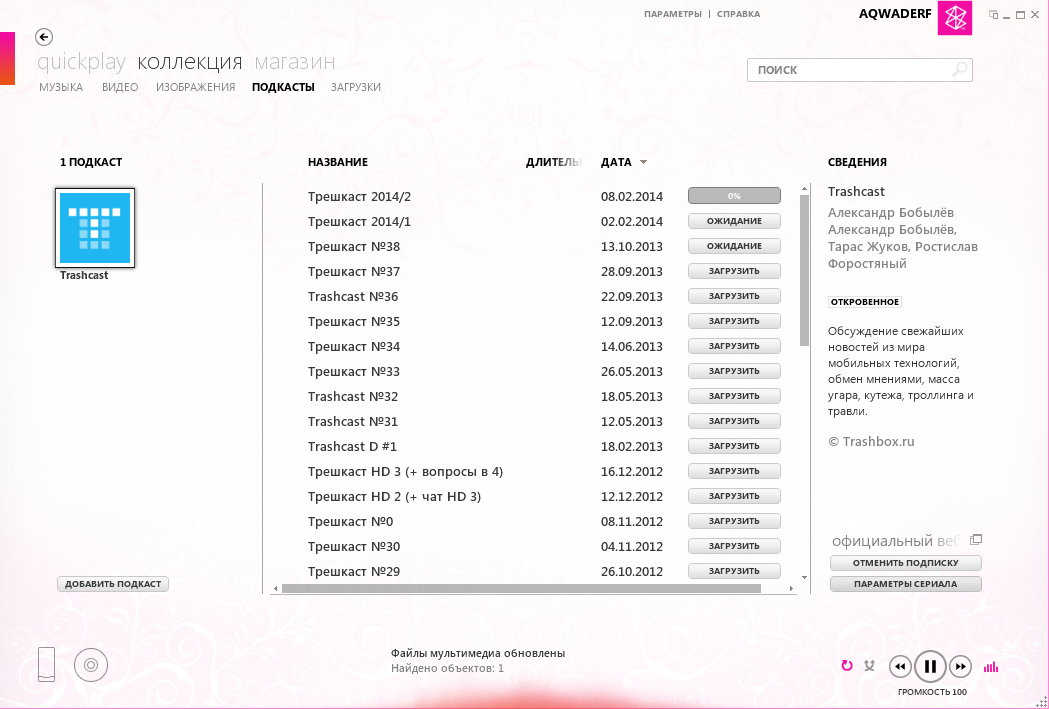
Task: Sort by ДАТА column arrow
Action: (644, 163)
